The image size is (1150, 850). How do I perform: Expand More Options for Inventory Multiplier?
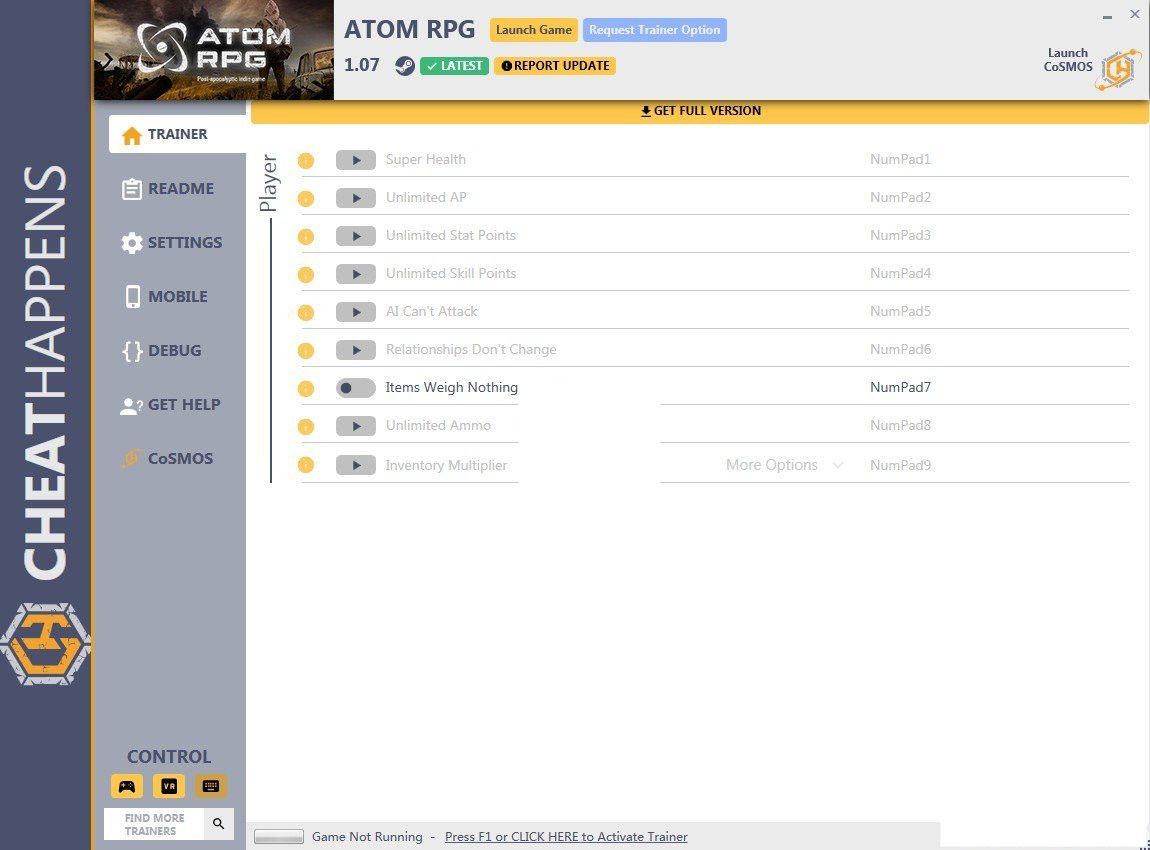point(783,465)
